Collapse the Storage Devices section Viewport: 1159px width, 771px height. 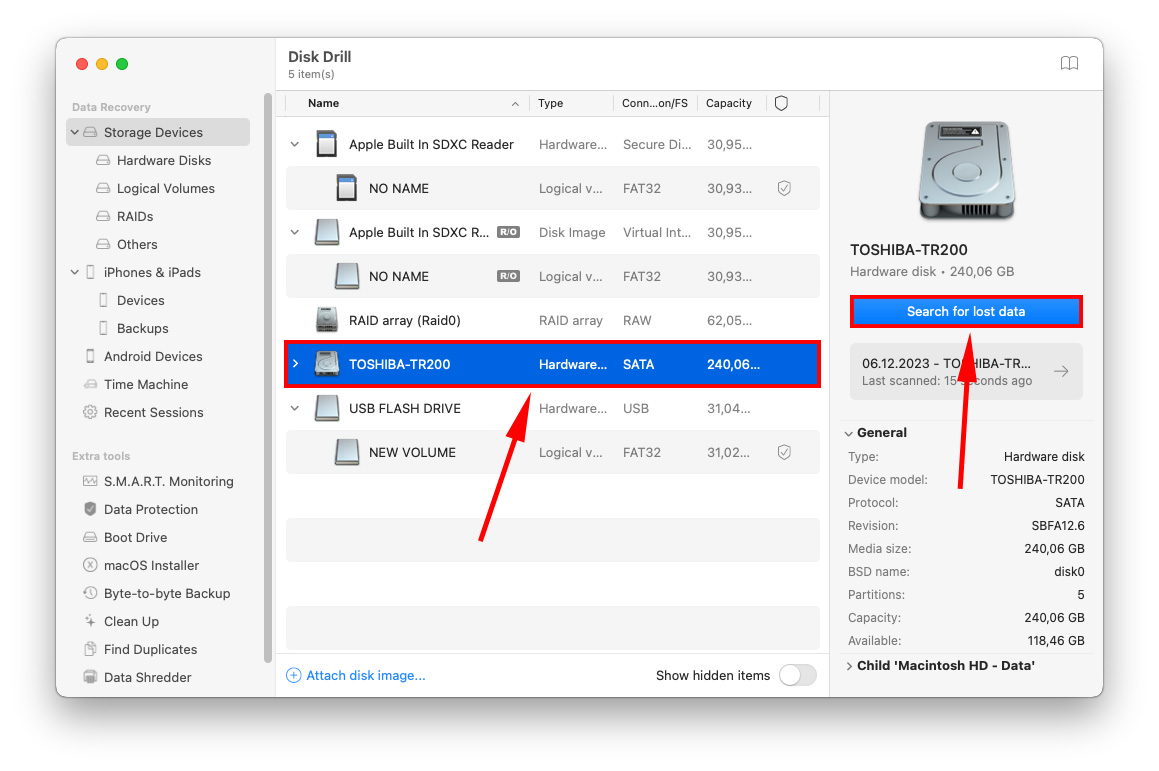73,132
